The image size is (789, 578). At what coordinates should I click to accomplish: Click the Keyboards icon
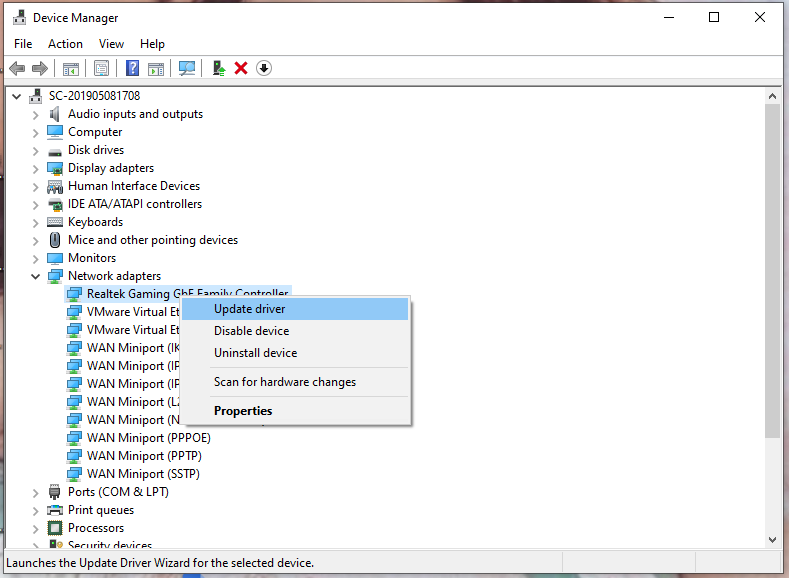coord(55,222)
